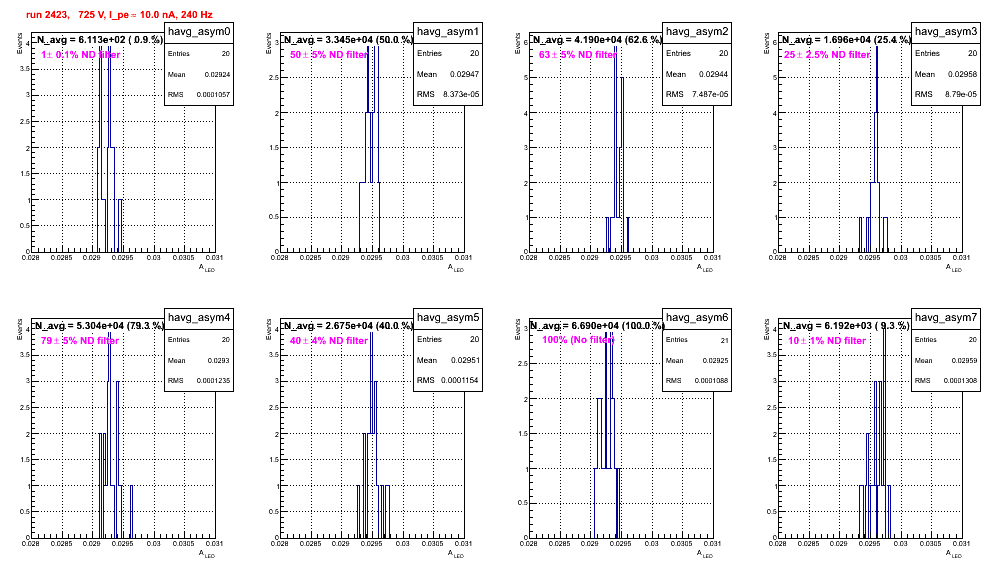The image size is (996, 572).
Task: Pick the magenta 10 ± 1% ND filter label
Action: point(827,341)
